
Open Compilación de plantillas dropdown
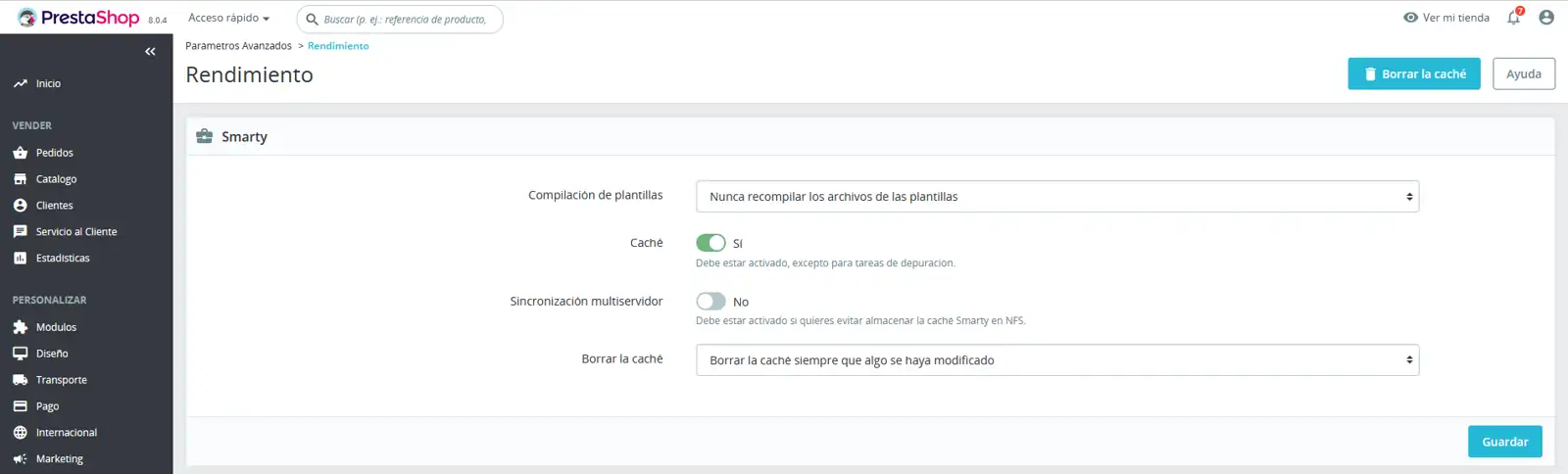(x=1057, y=197)
